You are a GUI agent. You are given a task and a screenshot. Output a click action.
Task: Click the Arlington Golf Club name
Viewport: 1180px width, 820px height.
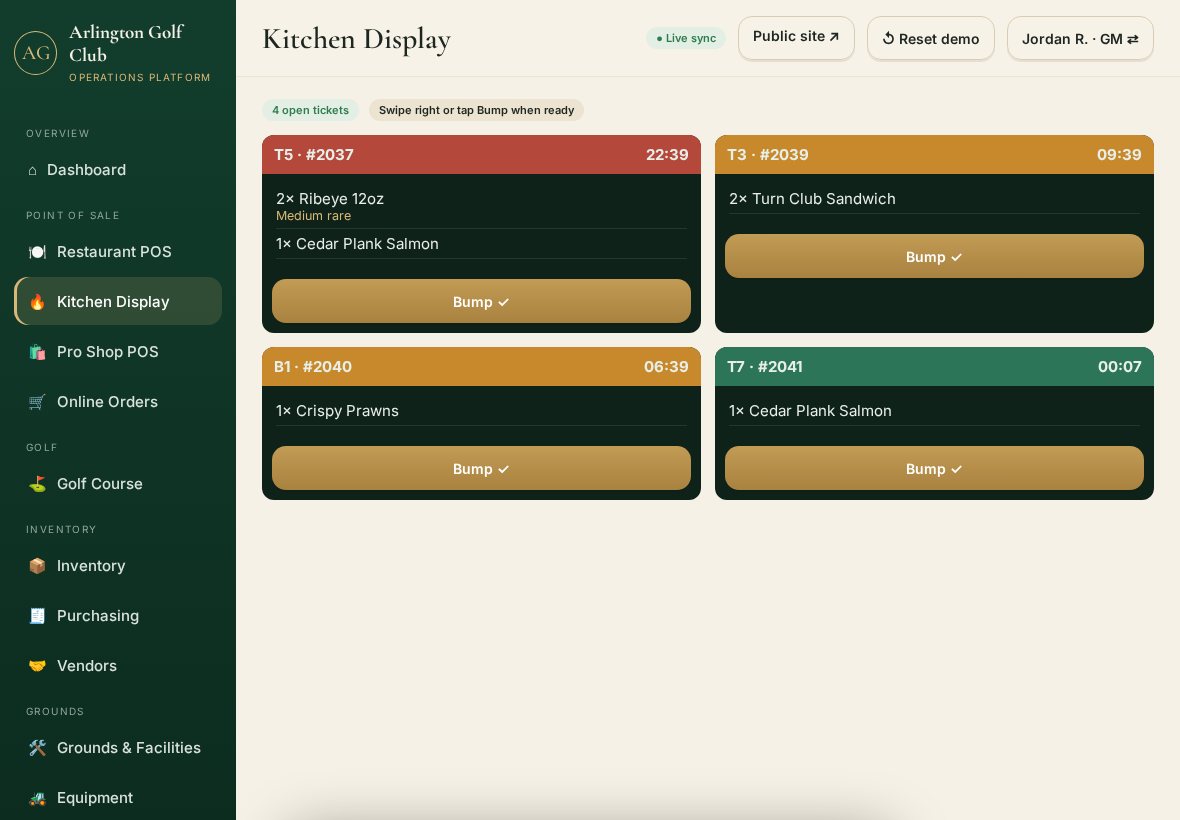[126, 44]
